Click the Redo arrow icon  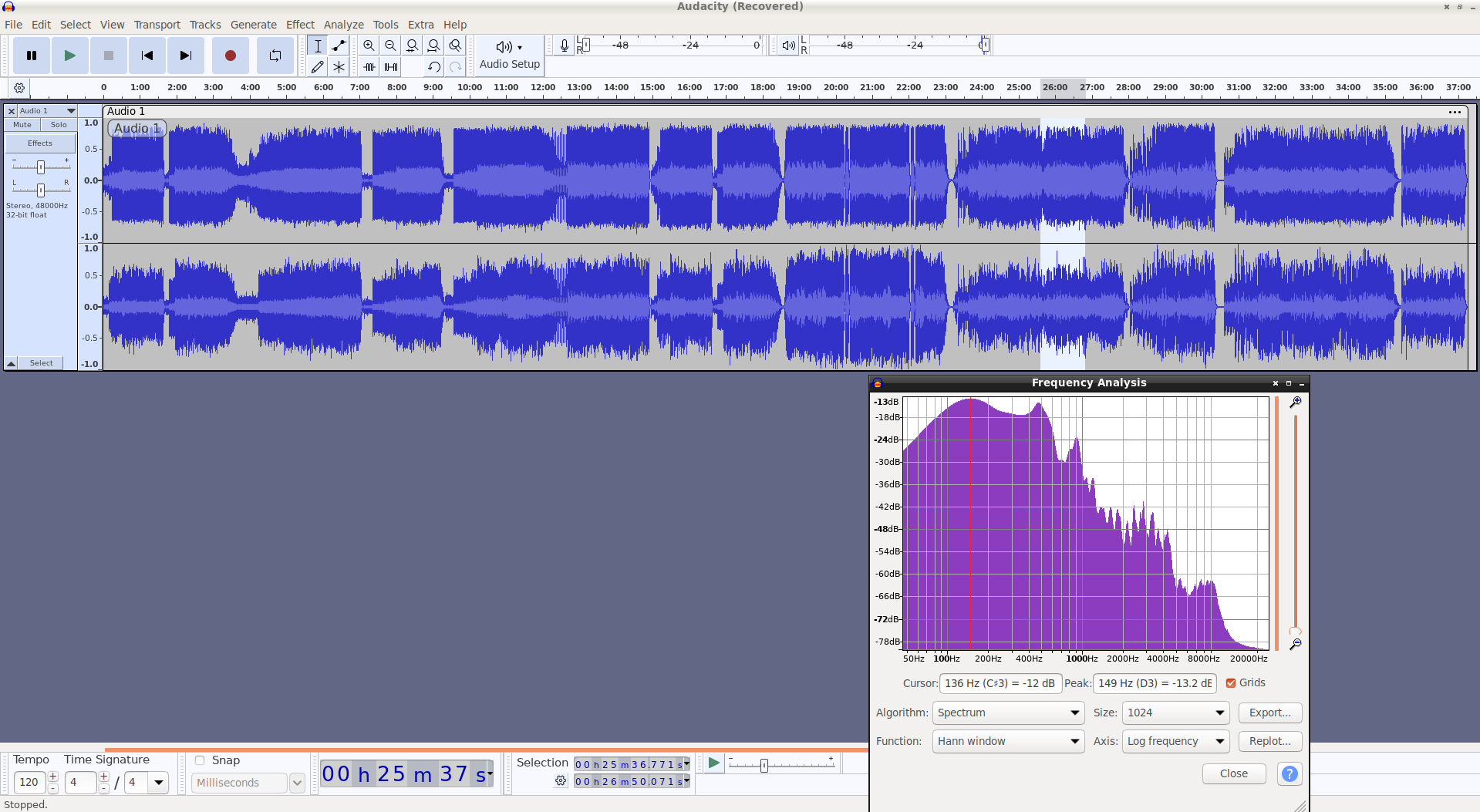456,67
